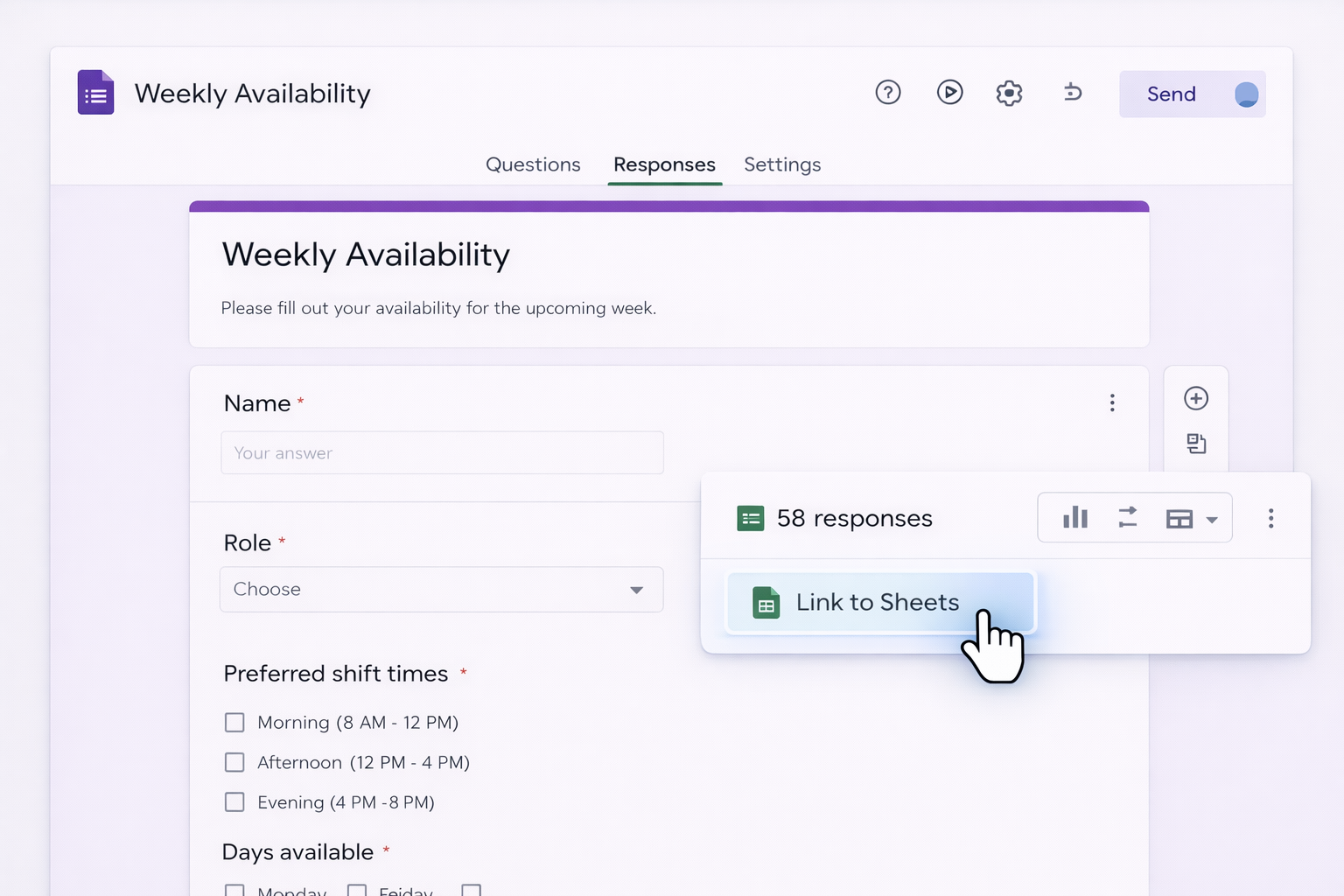Click the 'Days available' question title
This screenshot has height=896, width=1344.
click(x=297, y=852)
